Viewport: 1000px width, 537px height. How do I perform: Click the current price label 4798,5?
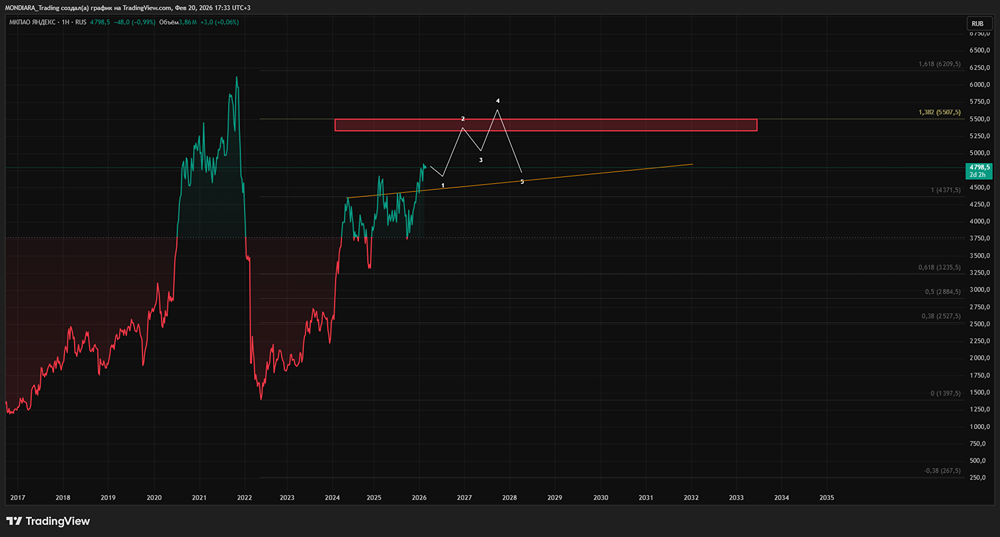tap(978, 171)
